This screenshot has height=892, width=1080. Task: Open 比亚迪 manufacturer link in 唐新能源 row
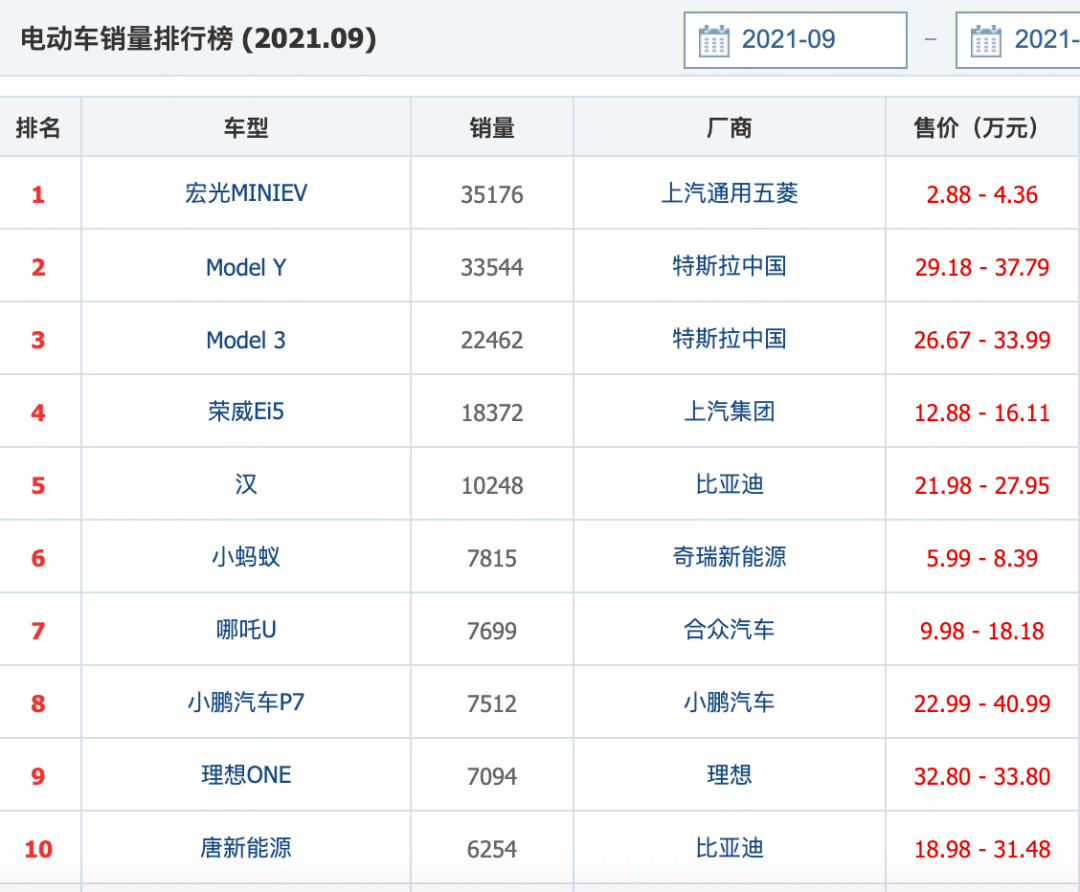729,848
